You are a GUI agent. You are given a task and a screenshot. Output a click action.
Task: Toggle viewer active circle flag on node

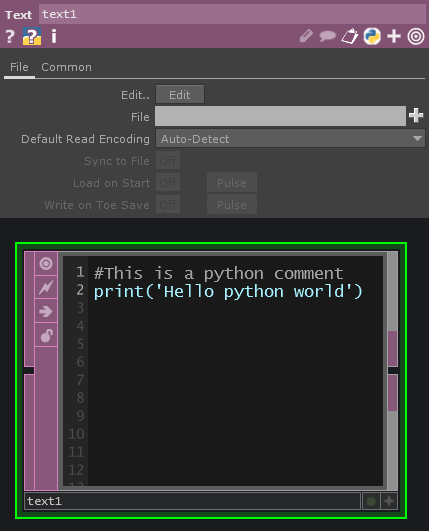coord(46,263)
